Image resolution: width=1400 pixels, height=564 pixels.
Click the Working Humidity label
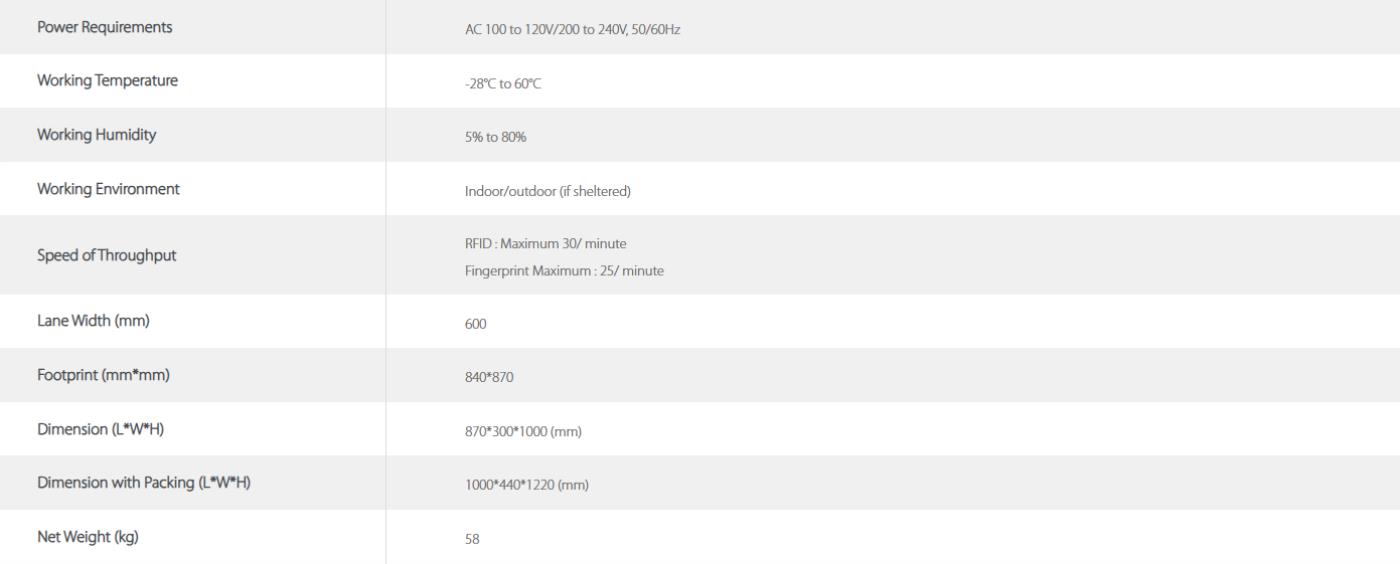click(x=97, y=135)
